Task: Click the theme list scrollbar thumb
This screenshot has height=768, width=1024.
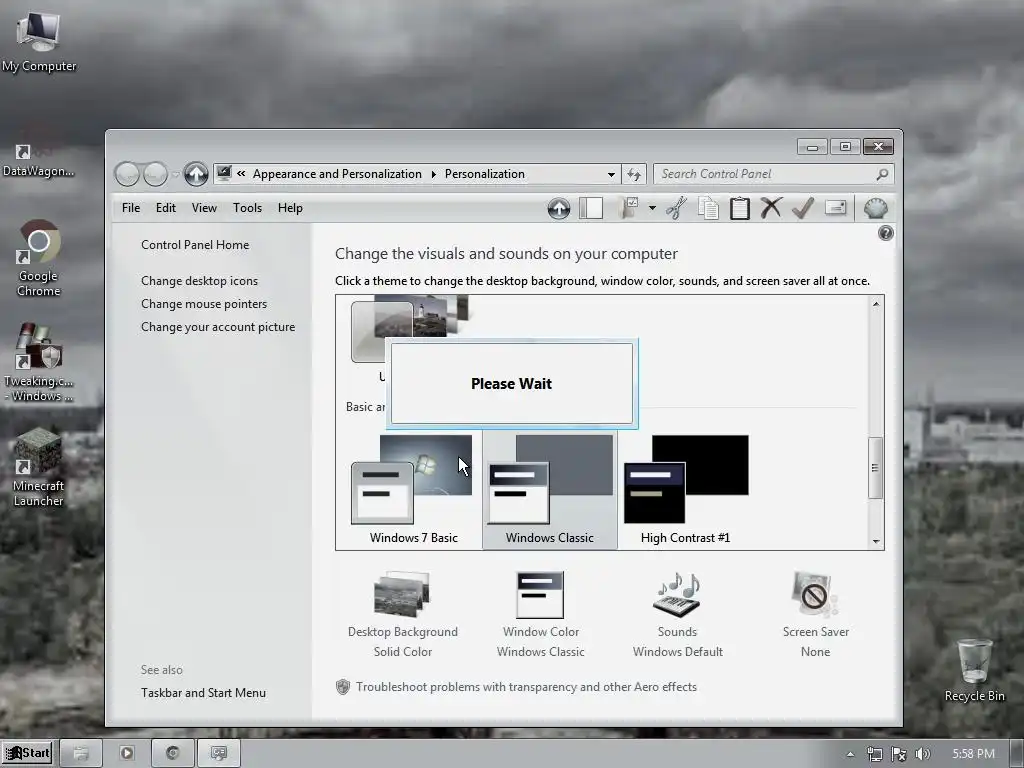Action: pyautogui.click(x=876, y=468)
